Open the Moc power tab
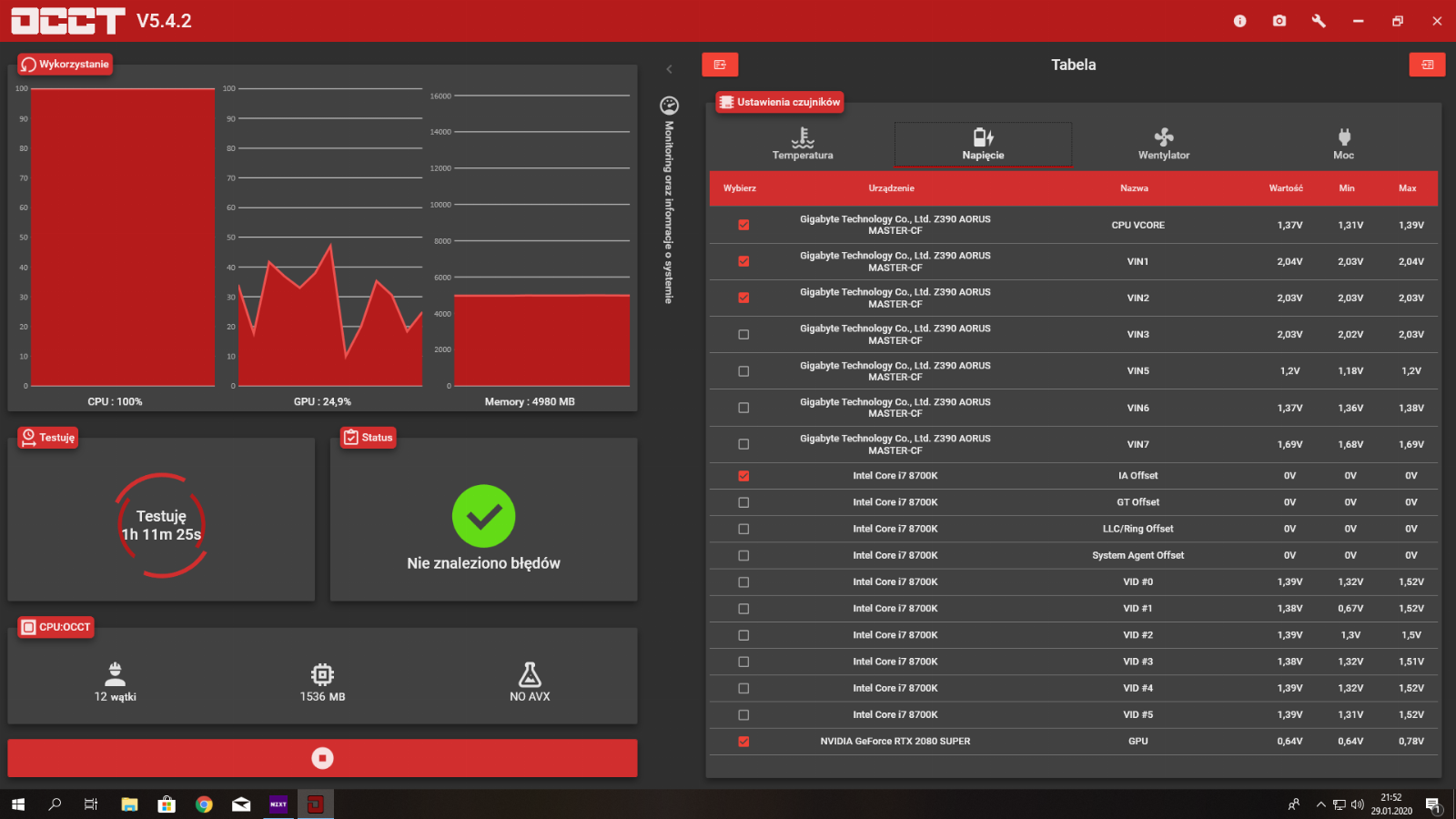 click(x=1344, y=144)
